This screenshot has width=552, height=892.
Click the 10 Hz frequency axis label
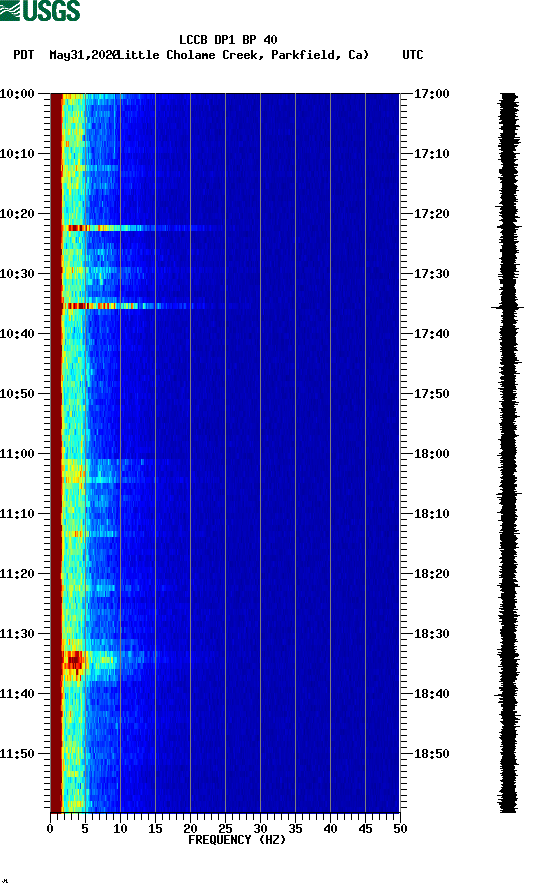[x=120, y=829]
